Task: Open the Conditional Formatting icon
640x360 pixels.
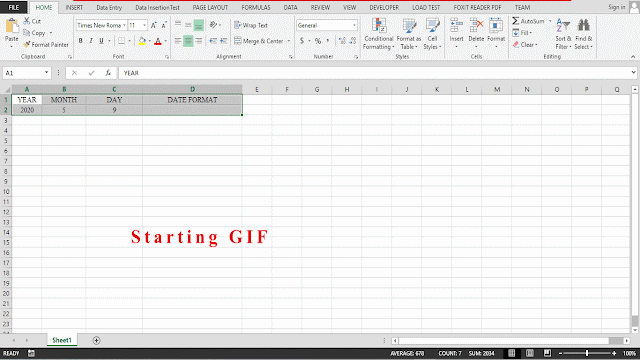Action: click(x=379, y=26)
